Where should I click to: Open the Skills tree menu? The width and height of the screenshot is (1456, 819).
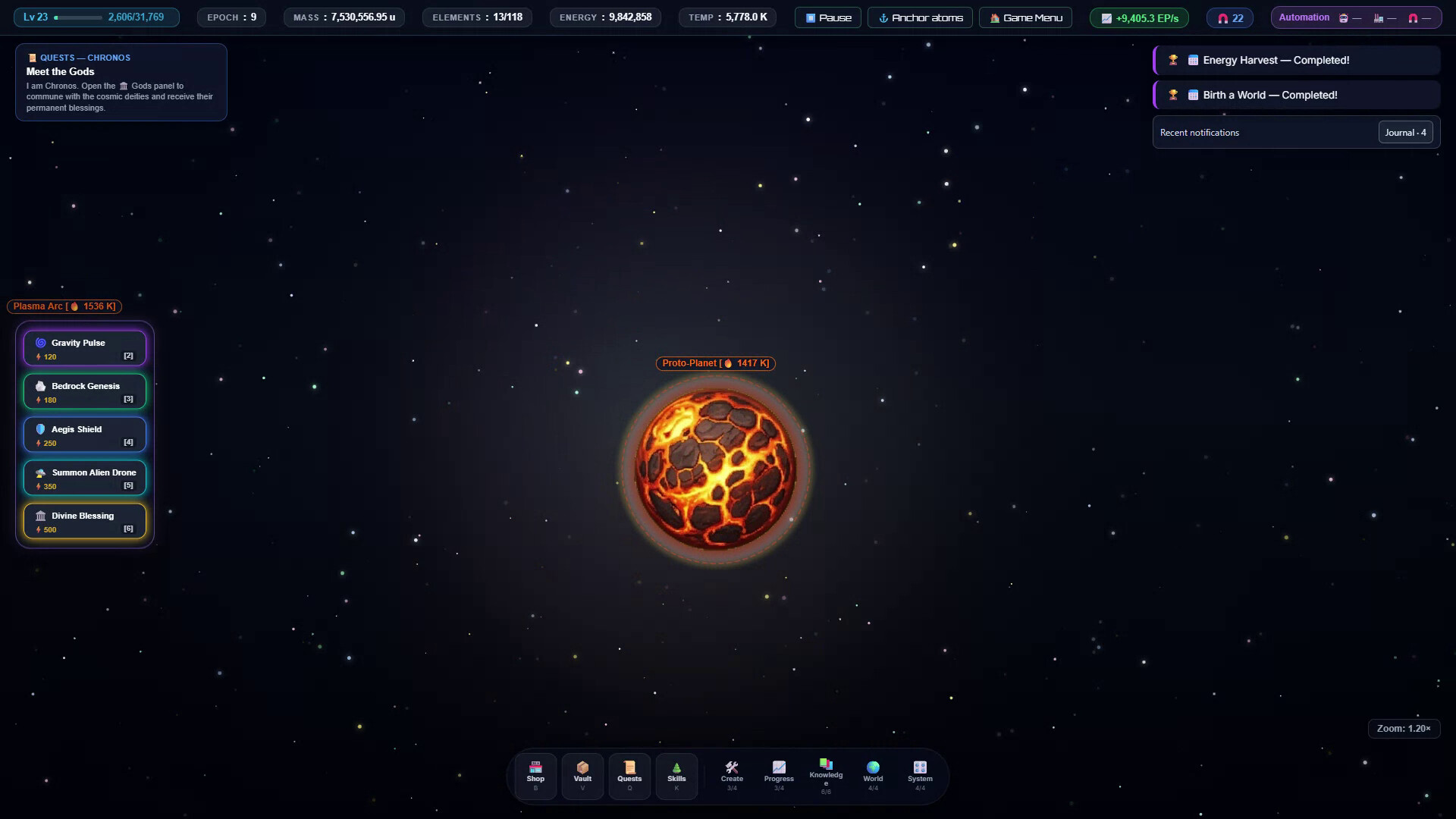(676, 777)
